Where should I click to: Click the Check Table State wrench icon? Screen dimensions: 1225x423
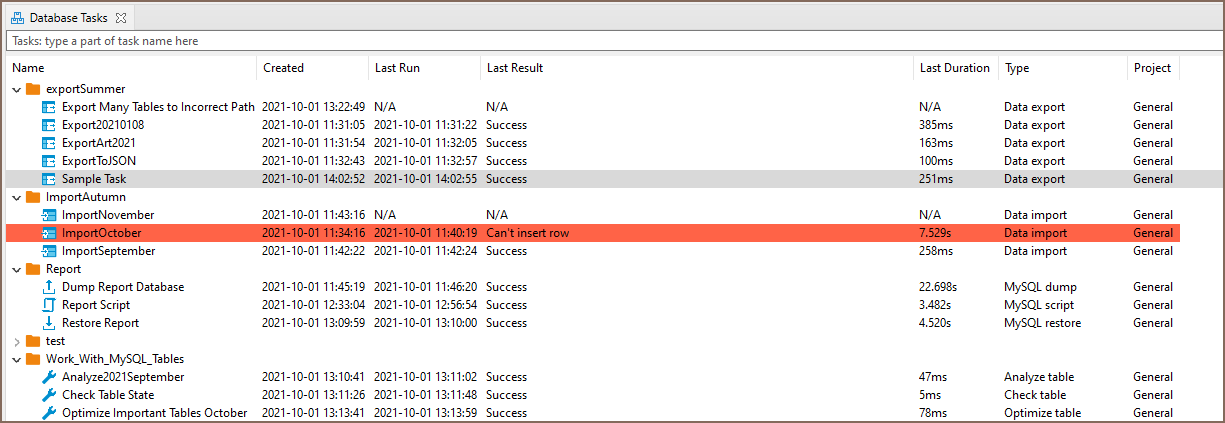coord(49,395)
